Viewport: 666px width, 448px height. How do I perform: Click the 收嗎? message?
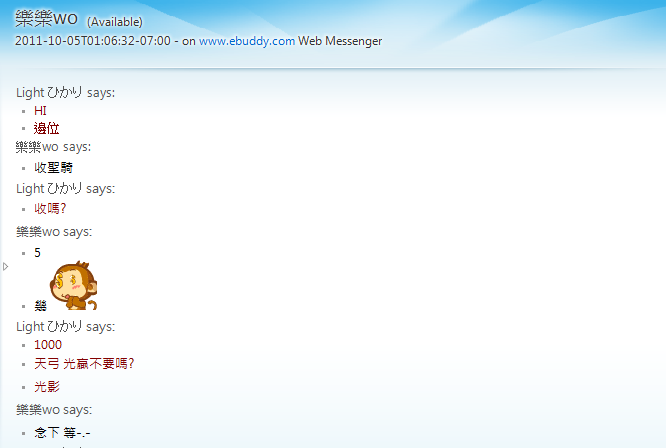point(50,208)
